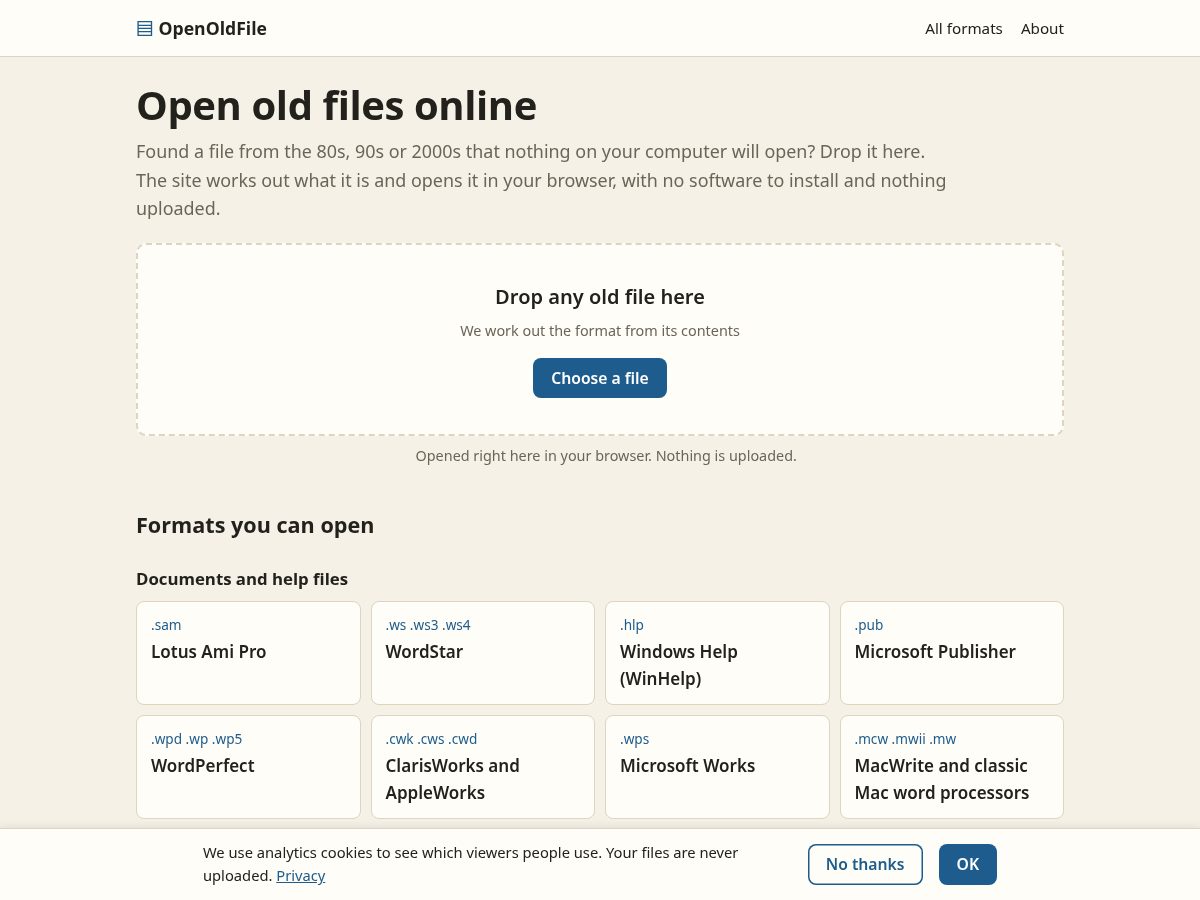Decline cookies with No thanks
1200x900 pixels.
point(865,864)
